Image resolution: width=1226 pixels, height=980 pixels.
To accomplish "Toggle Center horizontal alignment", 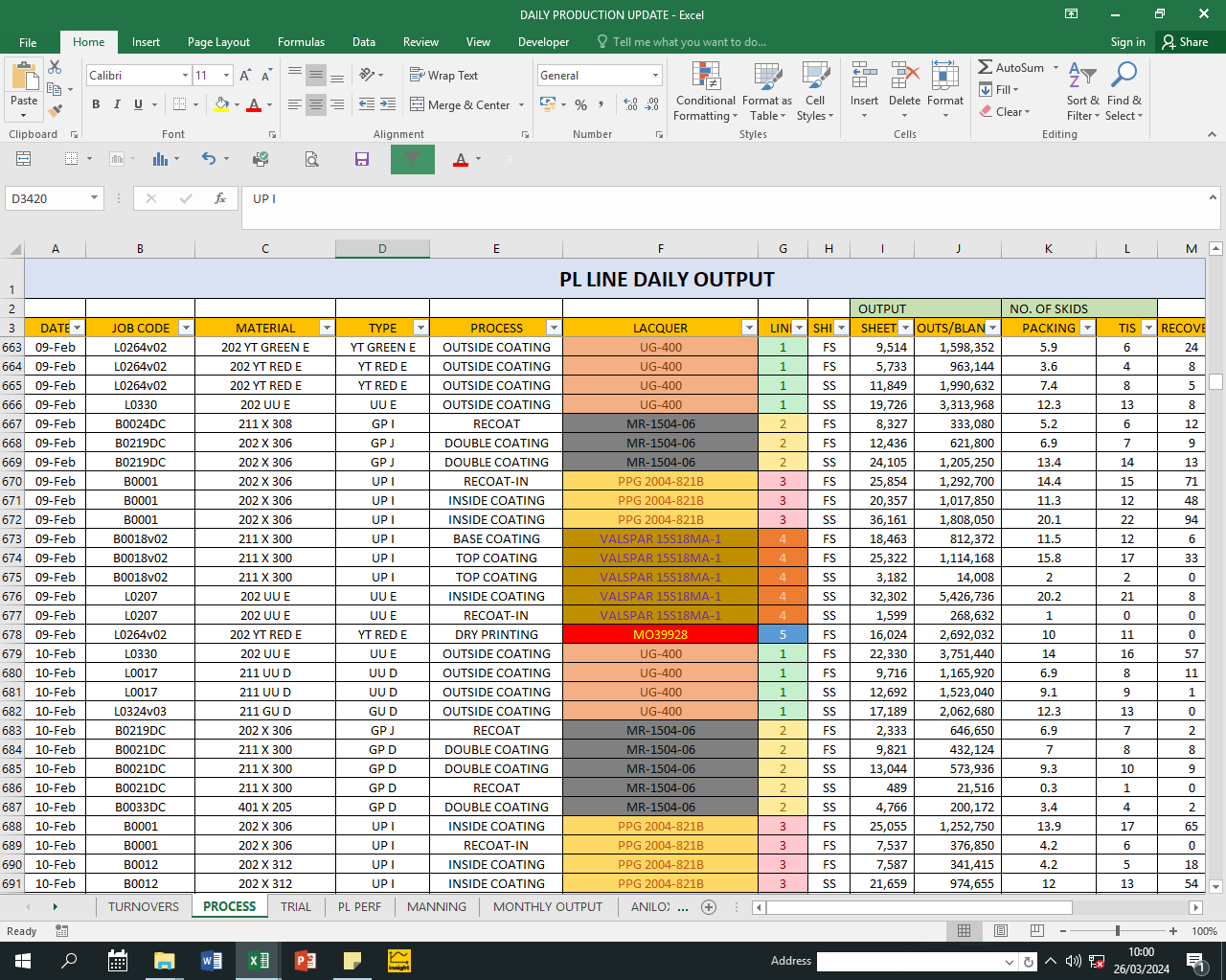I will click(316, 104).
